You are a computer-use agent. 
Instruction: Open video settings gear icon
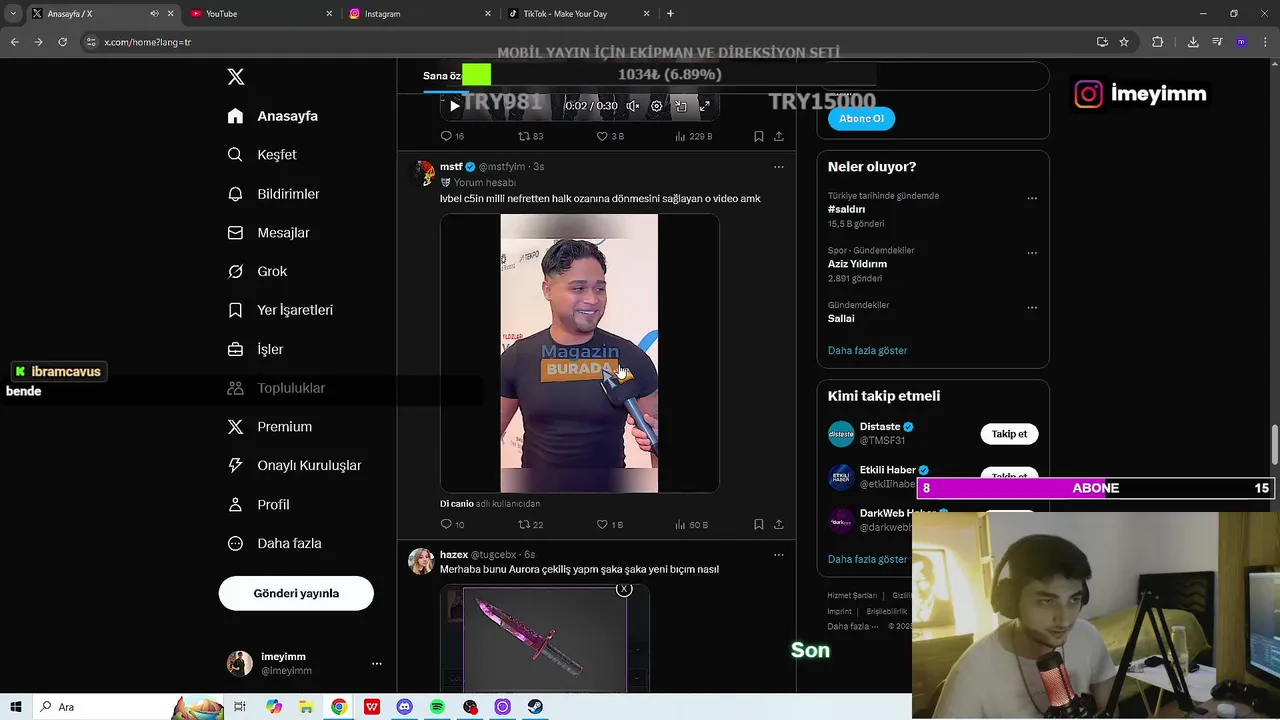[x=656, y=106]
